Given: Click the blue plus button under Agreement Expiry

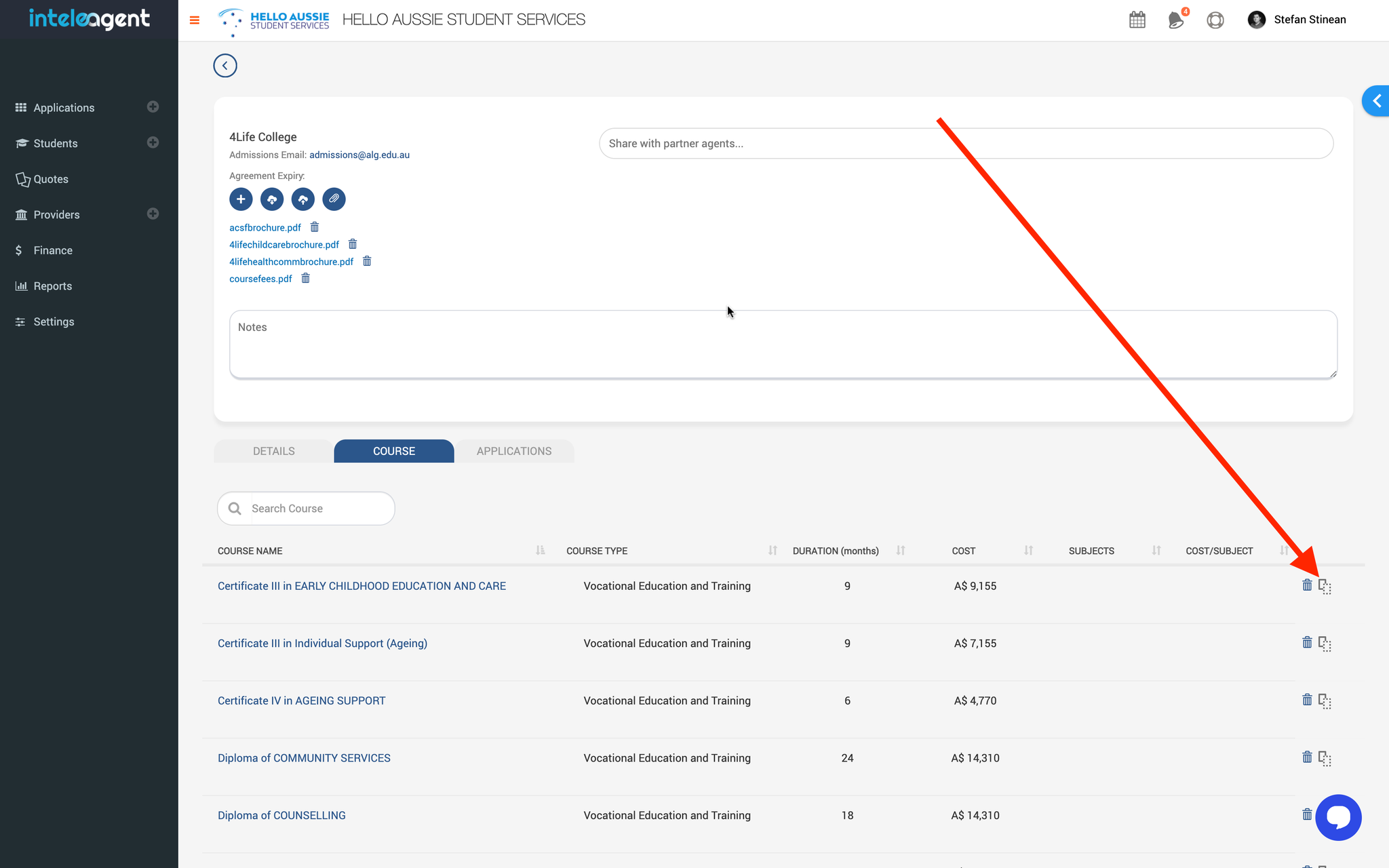Looking at the screenshot, I should click(241, 199).
